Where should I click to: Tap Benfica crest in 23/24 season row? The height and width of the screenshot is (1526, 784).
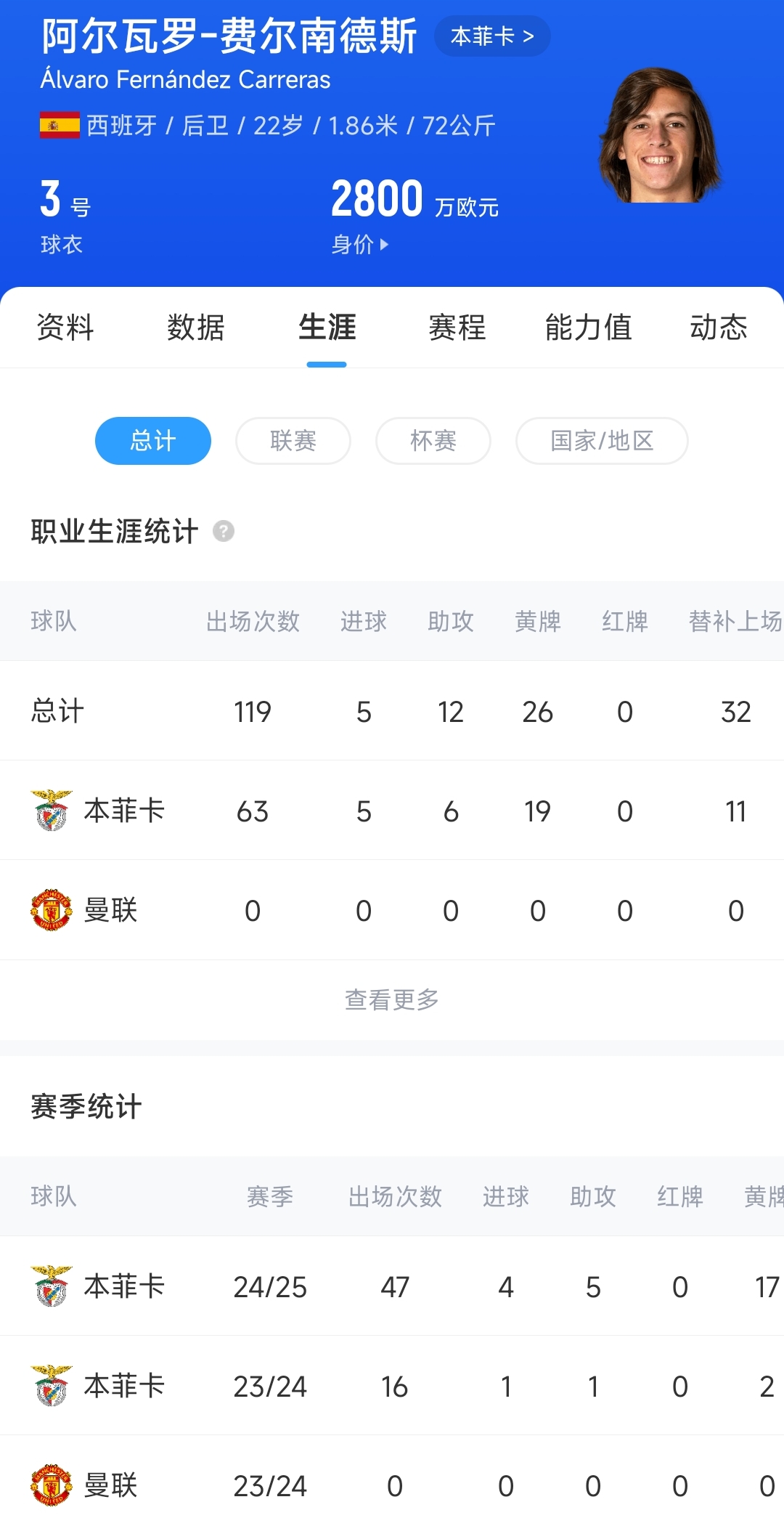[x=52, y=1386]
